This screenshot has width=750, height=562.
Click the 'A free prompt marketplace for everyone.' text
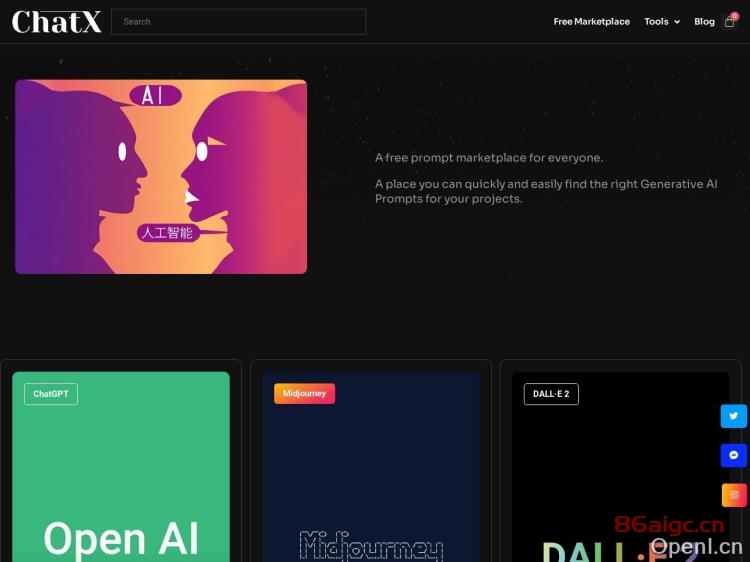pos(489,158)
